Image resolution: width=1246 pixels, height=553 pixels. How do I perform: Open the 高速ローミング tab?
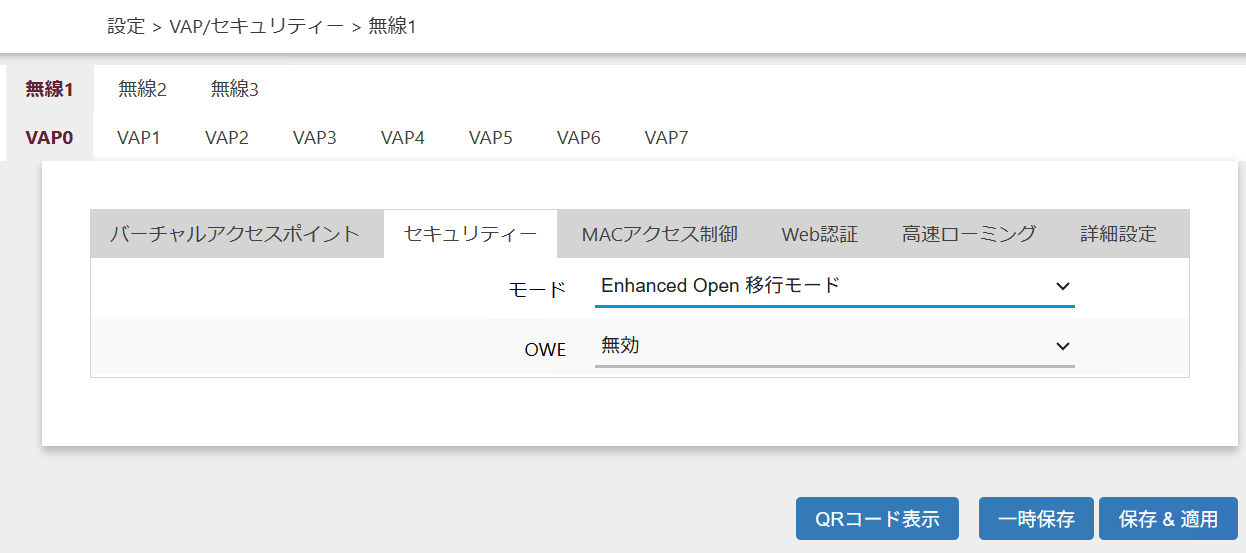tap(969, 234)
